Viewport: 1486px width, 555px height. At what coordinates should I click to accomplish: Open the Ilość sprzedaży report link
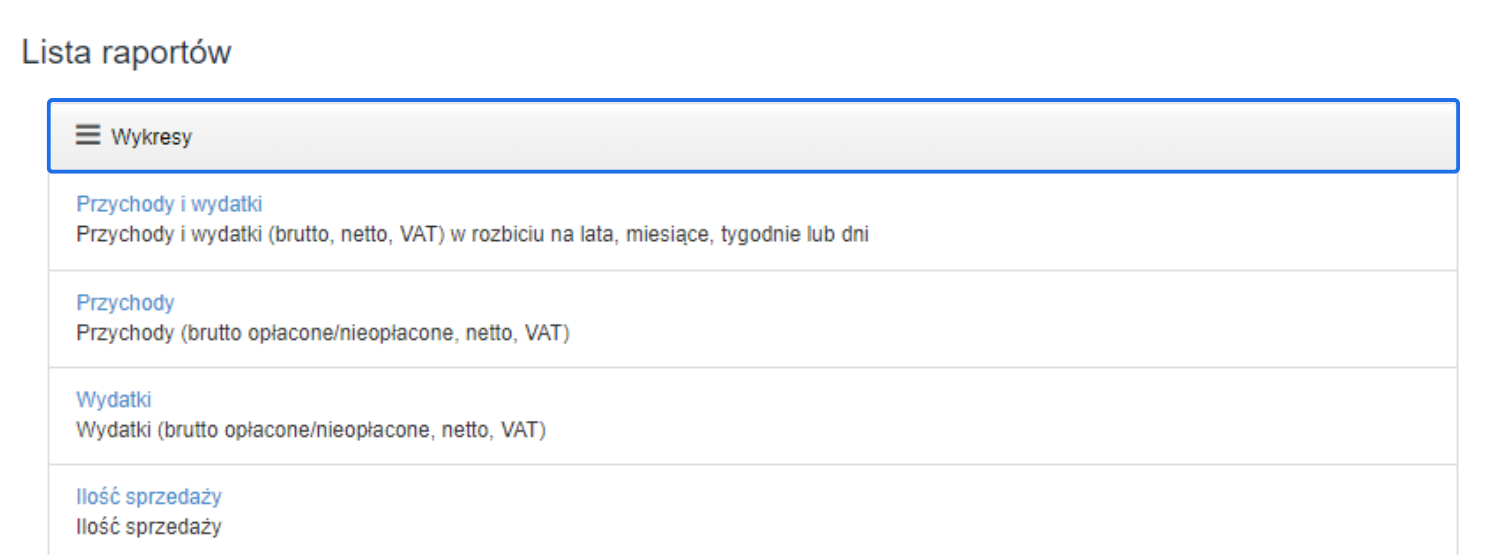click(148, 497)
